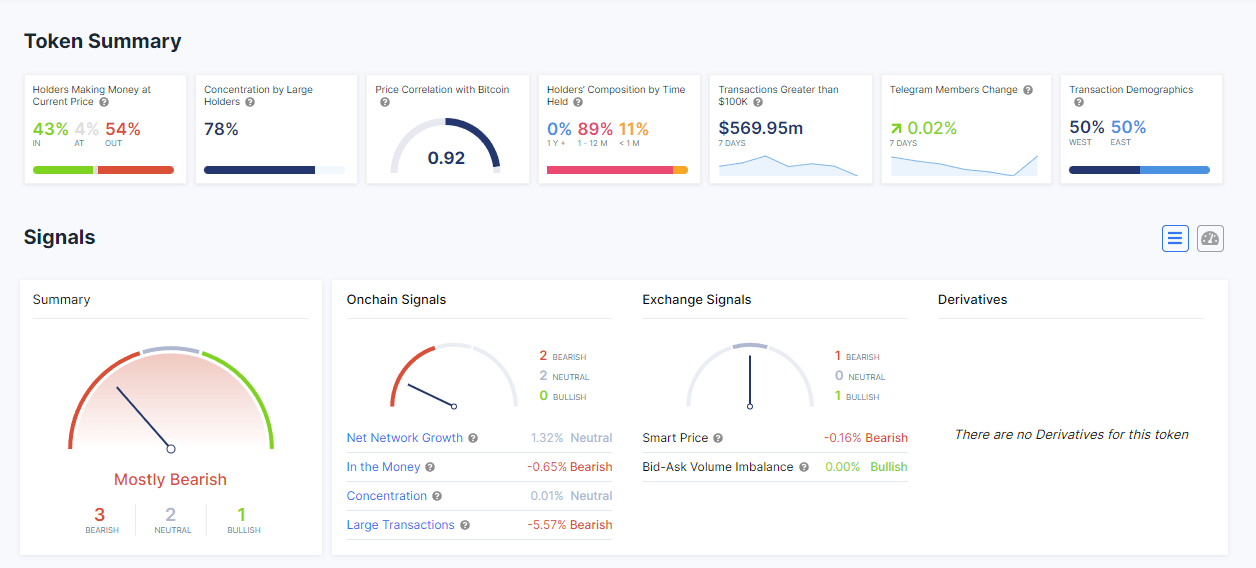Screen dimensions: 1256x568
Task: Switch to gauge view of signals
Action: tap(1210, 238)
